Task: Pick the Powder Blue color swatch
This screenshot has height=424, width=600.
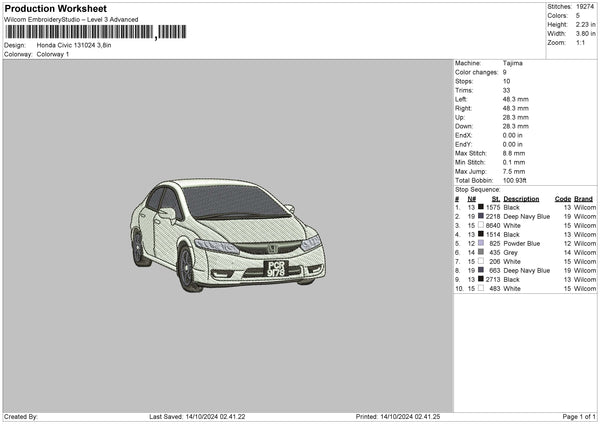Action: coord(481,243)
